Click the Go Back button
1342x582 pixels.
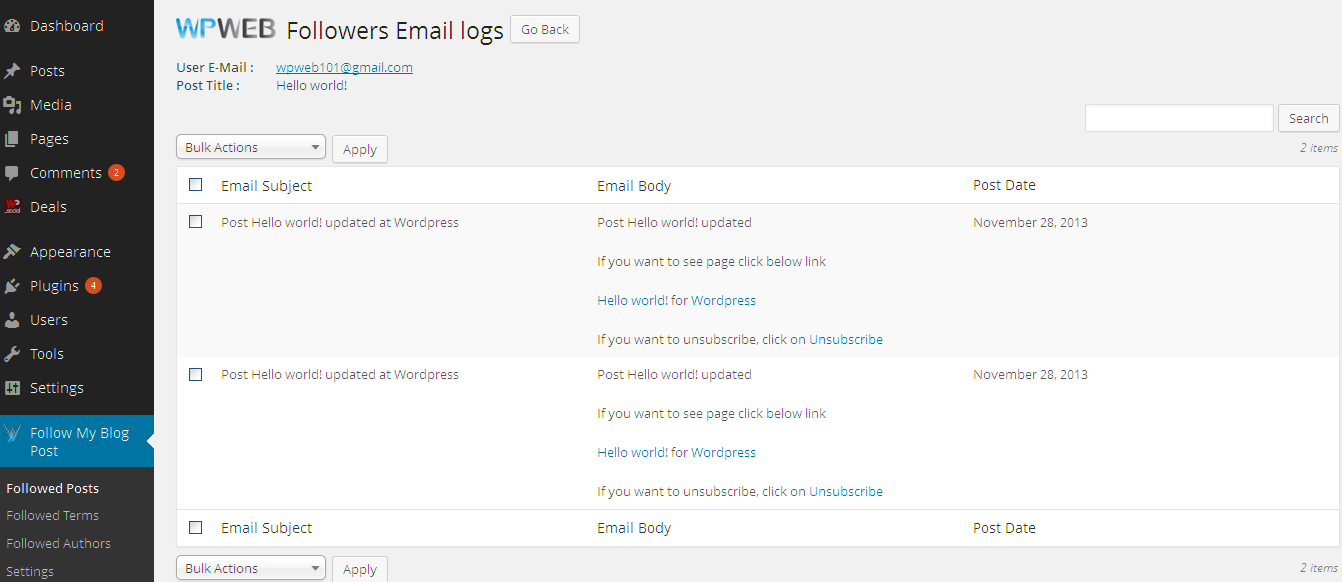click(545, 30)
